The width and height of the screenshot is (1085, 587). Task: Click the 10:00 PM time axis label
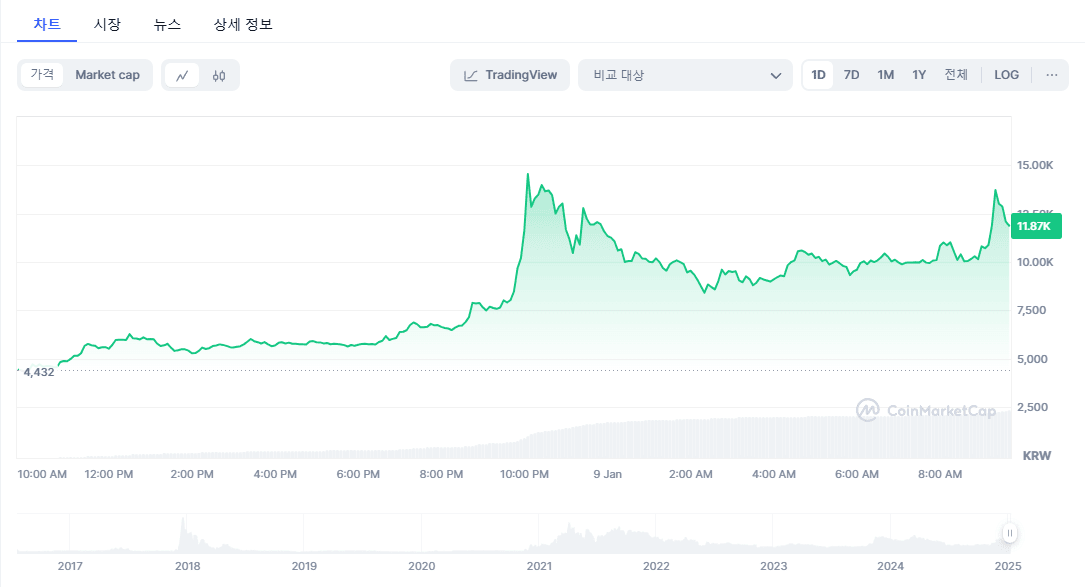[x=524, y=474]
